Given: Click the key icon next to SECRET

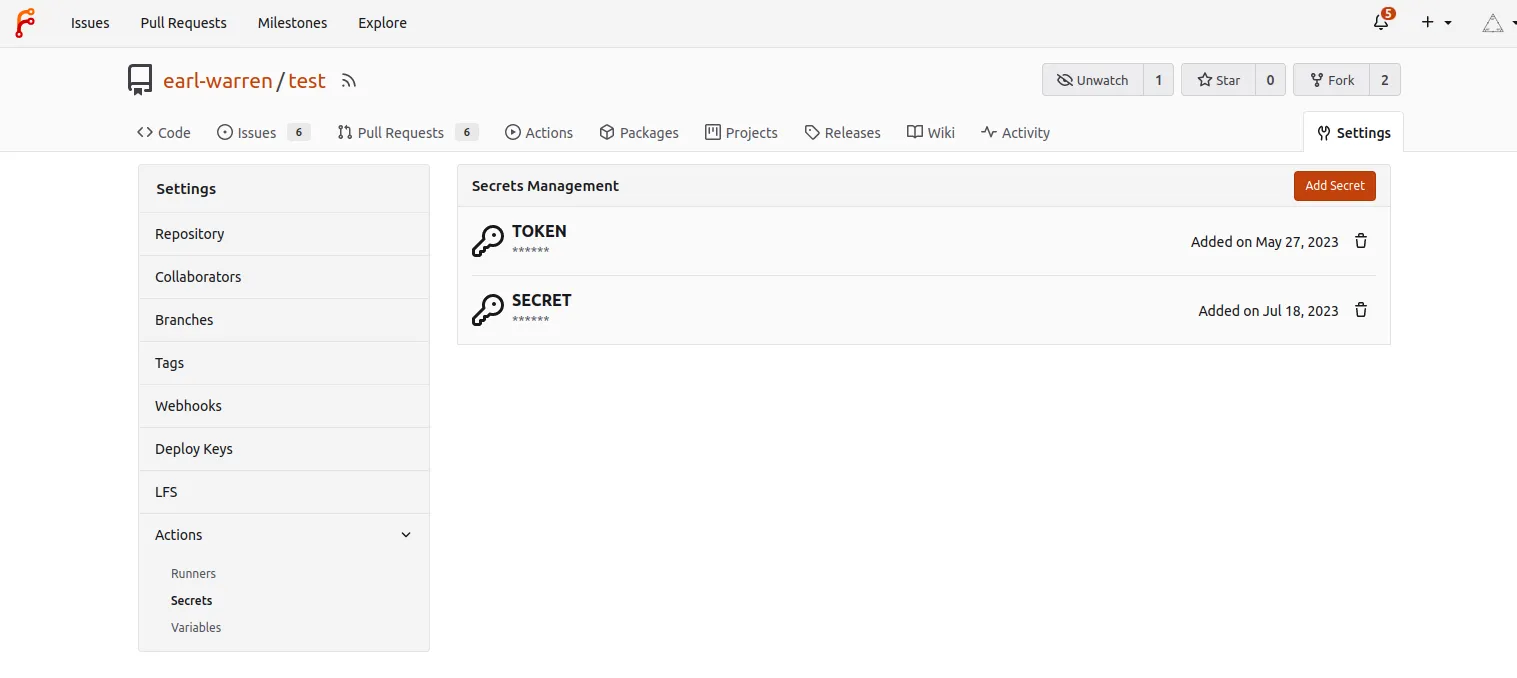Looking at the screenshot, I should click(487, 310).
